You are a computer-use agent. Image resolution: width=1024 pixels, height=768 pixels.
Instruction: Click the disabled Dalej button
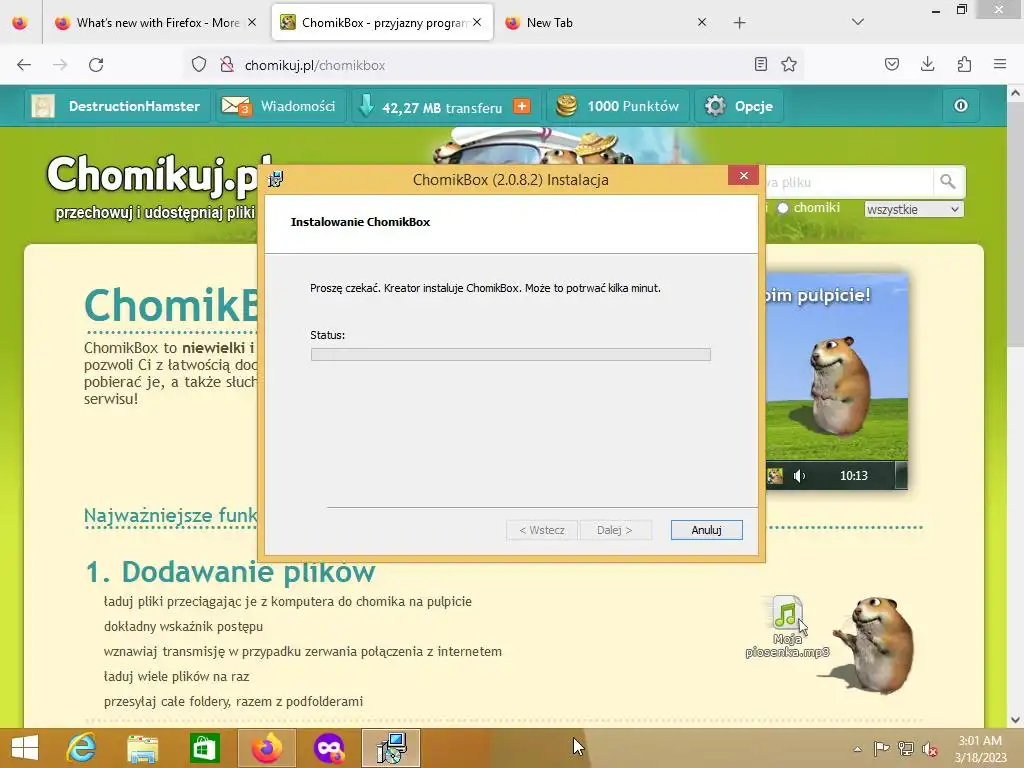(x=615, y=530)
